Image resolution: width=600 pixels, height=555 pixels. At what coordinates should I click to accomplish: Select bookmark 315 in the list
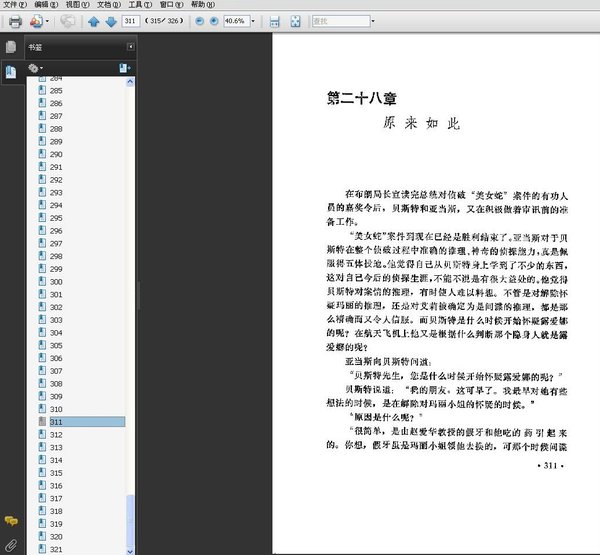pyautogui.click(x=56, y=472)
